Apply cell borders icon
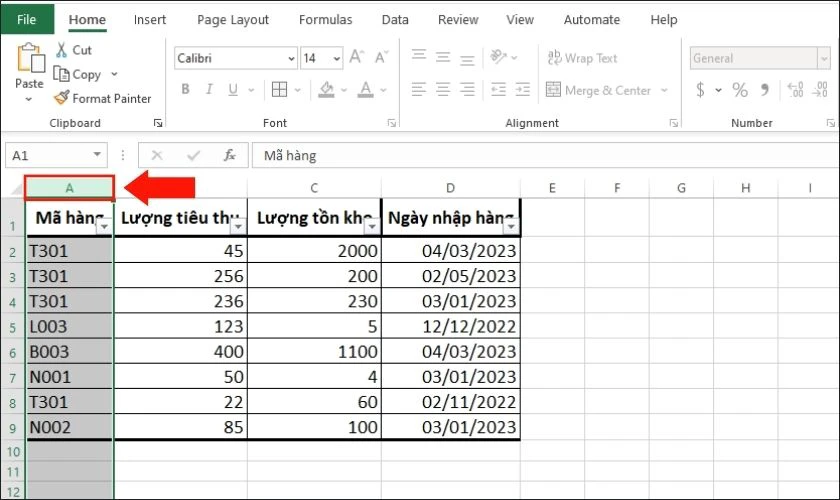840x500 pixels. pos(280,89)
